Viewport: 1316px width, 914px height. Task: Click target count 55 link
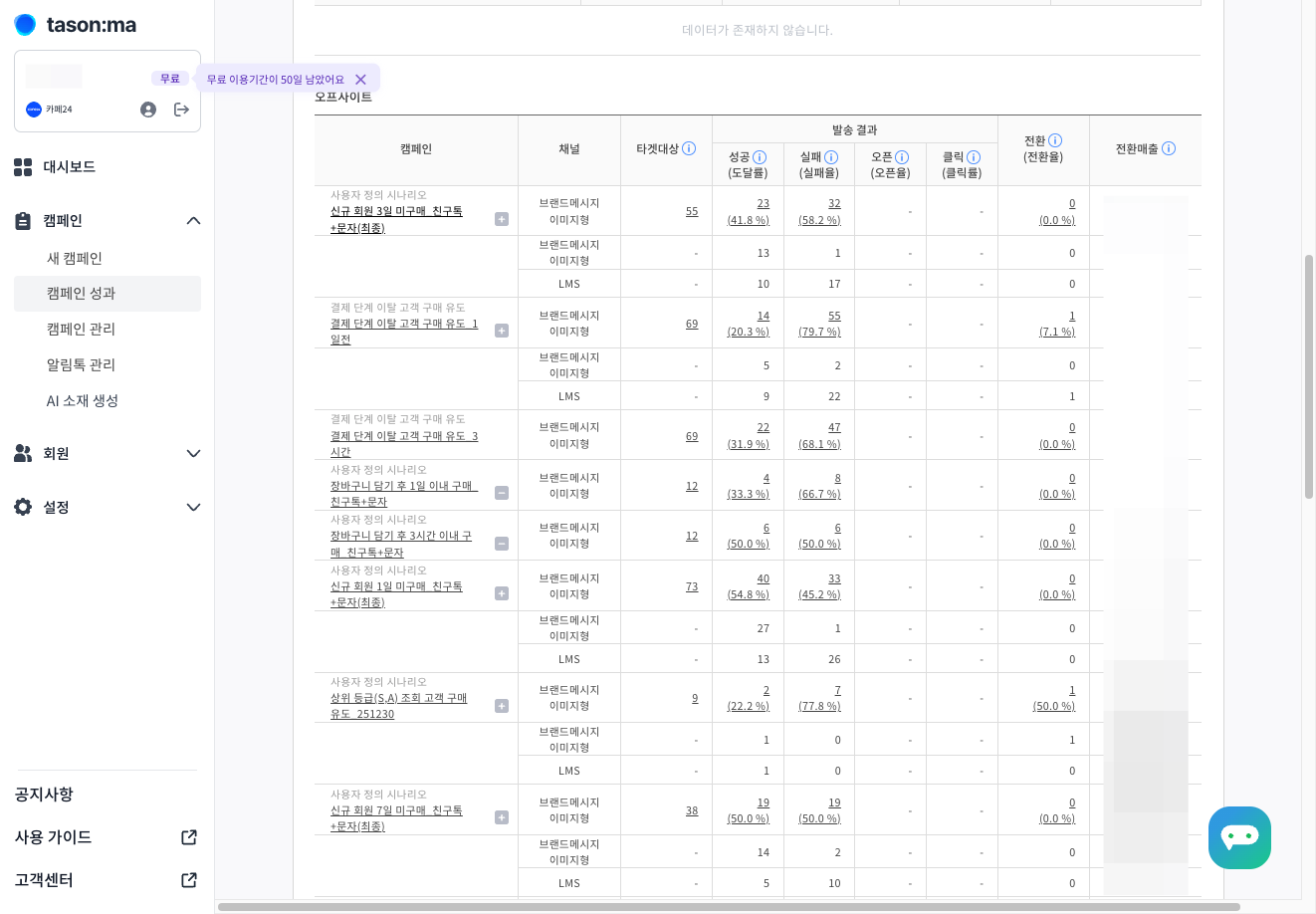click(692, 211)
